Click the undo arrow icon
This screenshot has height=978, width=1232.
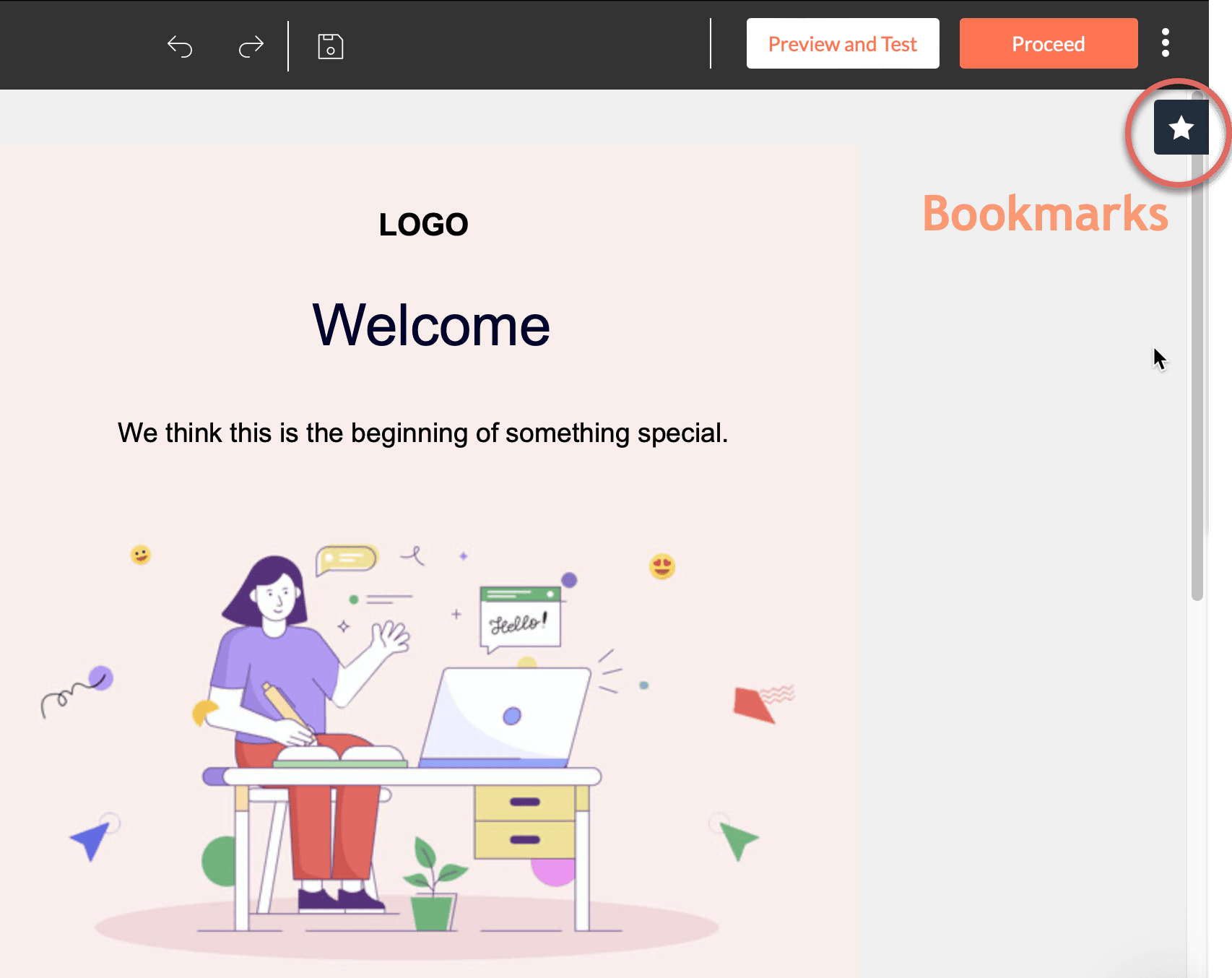(x=180, y=46)
